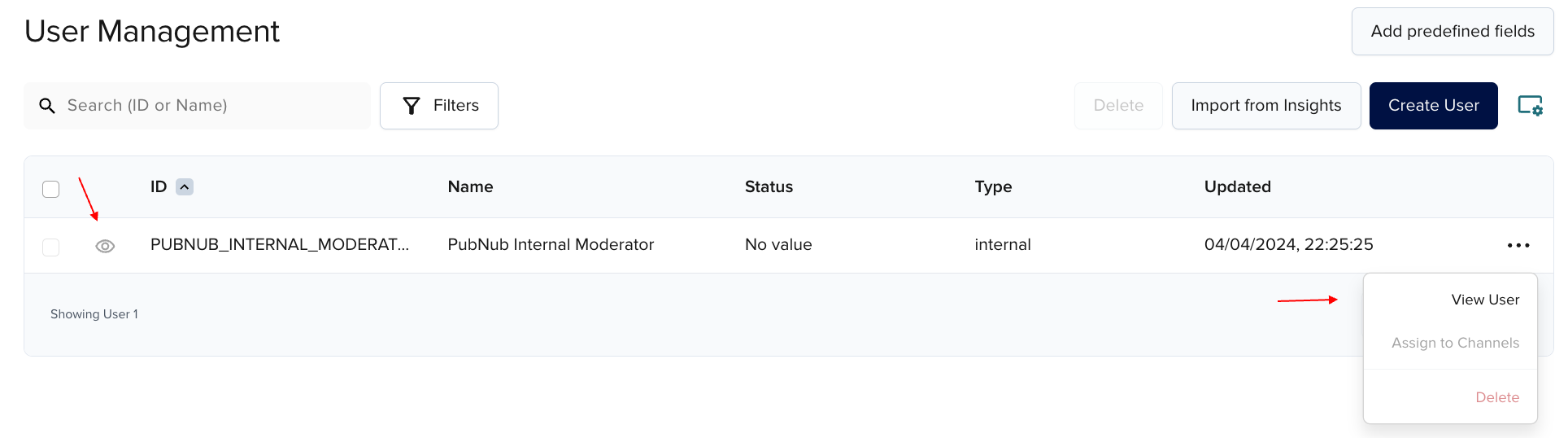The height and width of the screenshot is (438, 1568).
Task: Click the Name column header
Action: click(x=470, y=186)
